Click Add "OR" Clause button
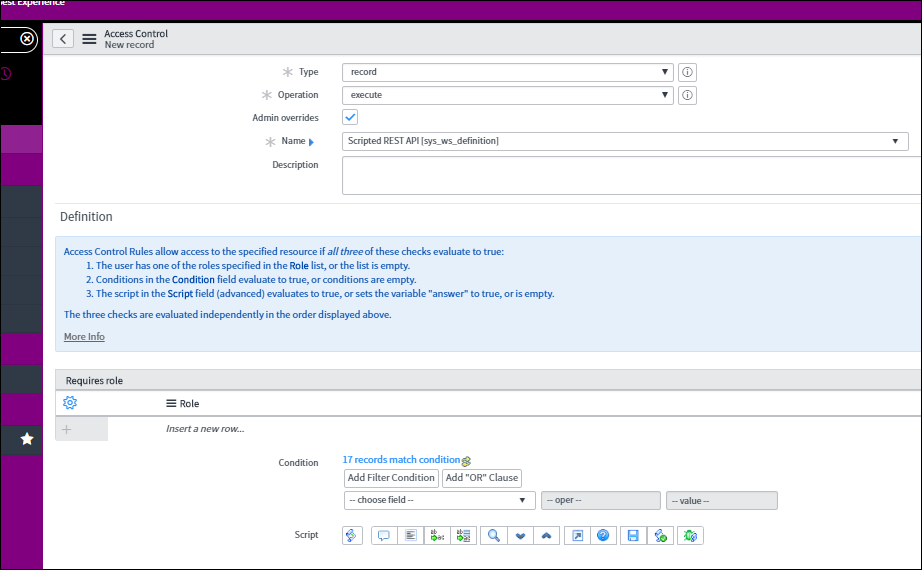The image size is (922, 570). tap(482, 478)
